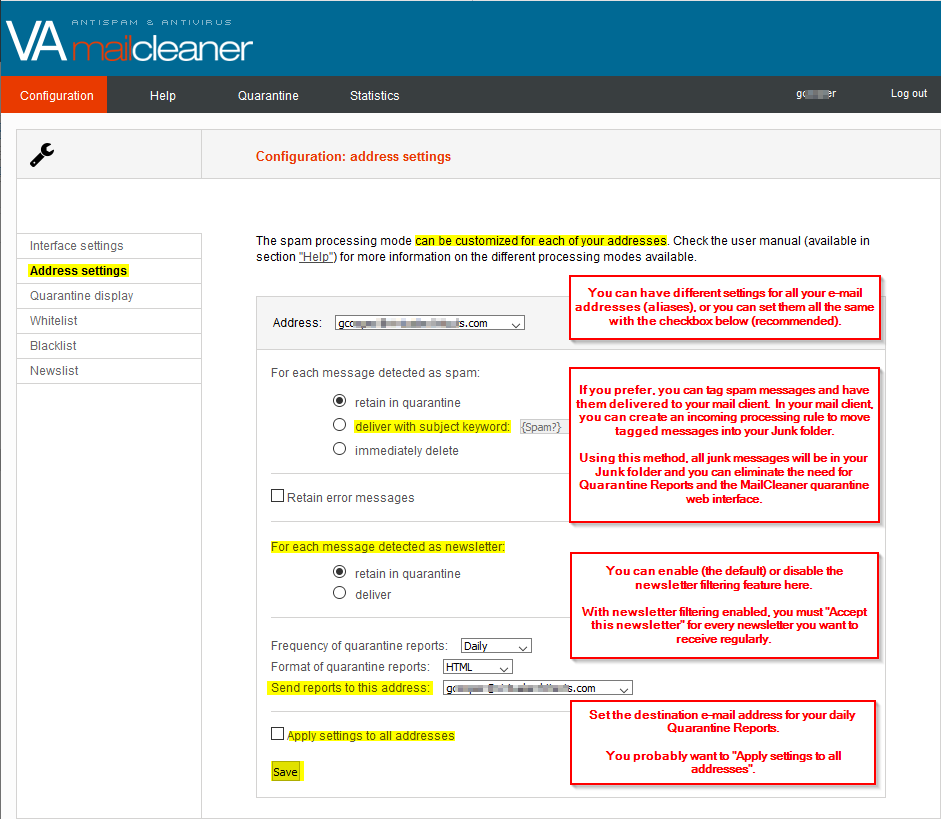This screenshot has width=941, height=819.
Task: Open Frequency of quarantine reports dropdown
Action: tap(496, 646)
